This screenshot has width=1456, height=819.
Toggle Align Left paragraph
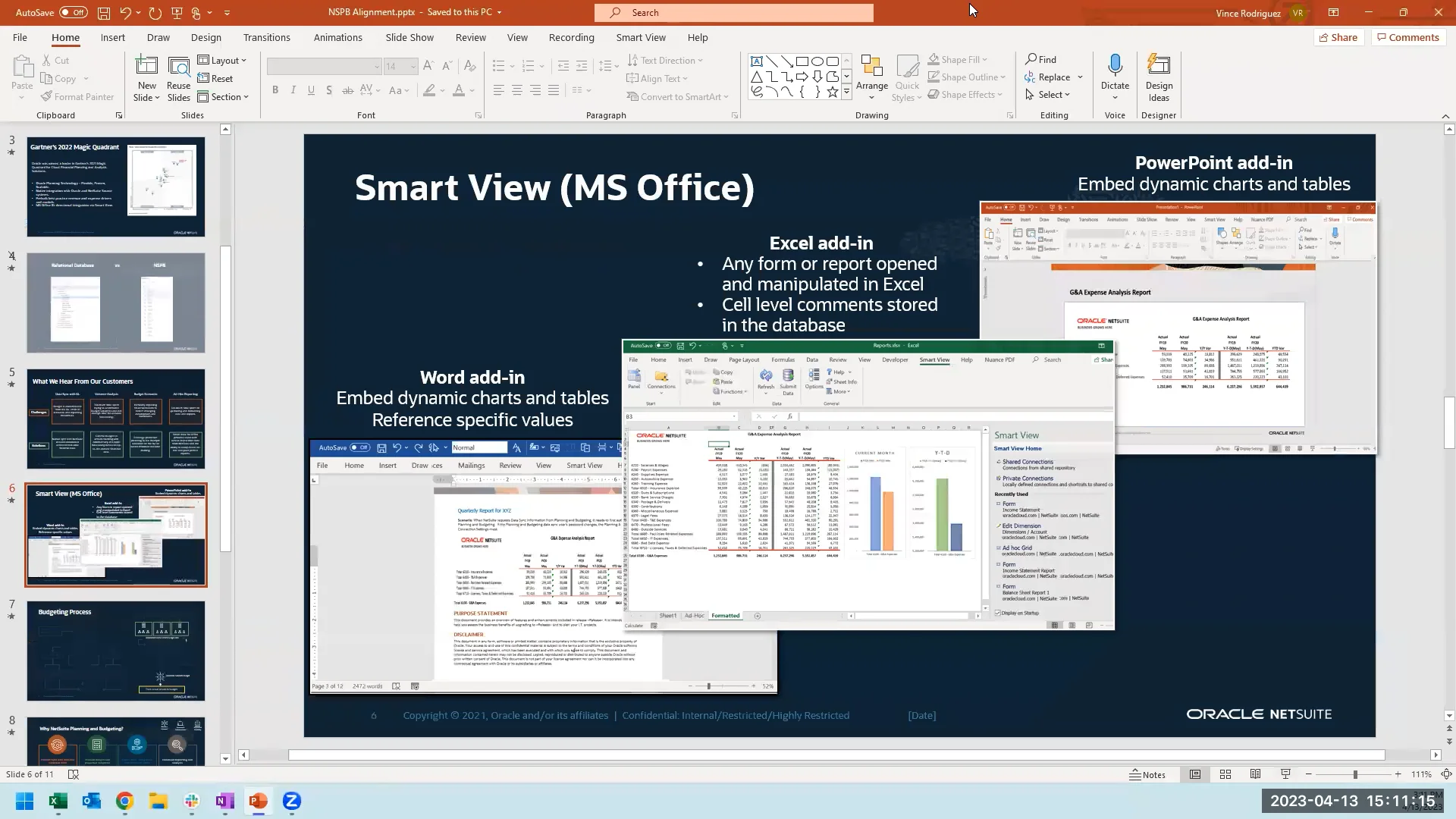[498, 90]
